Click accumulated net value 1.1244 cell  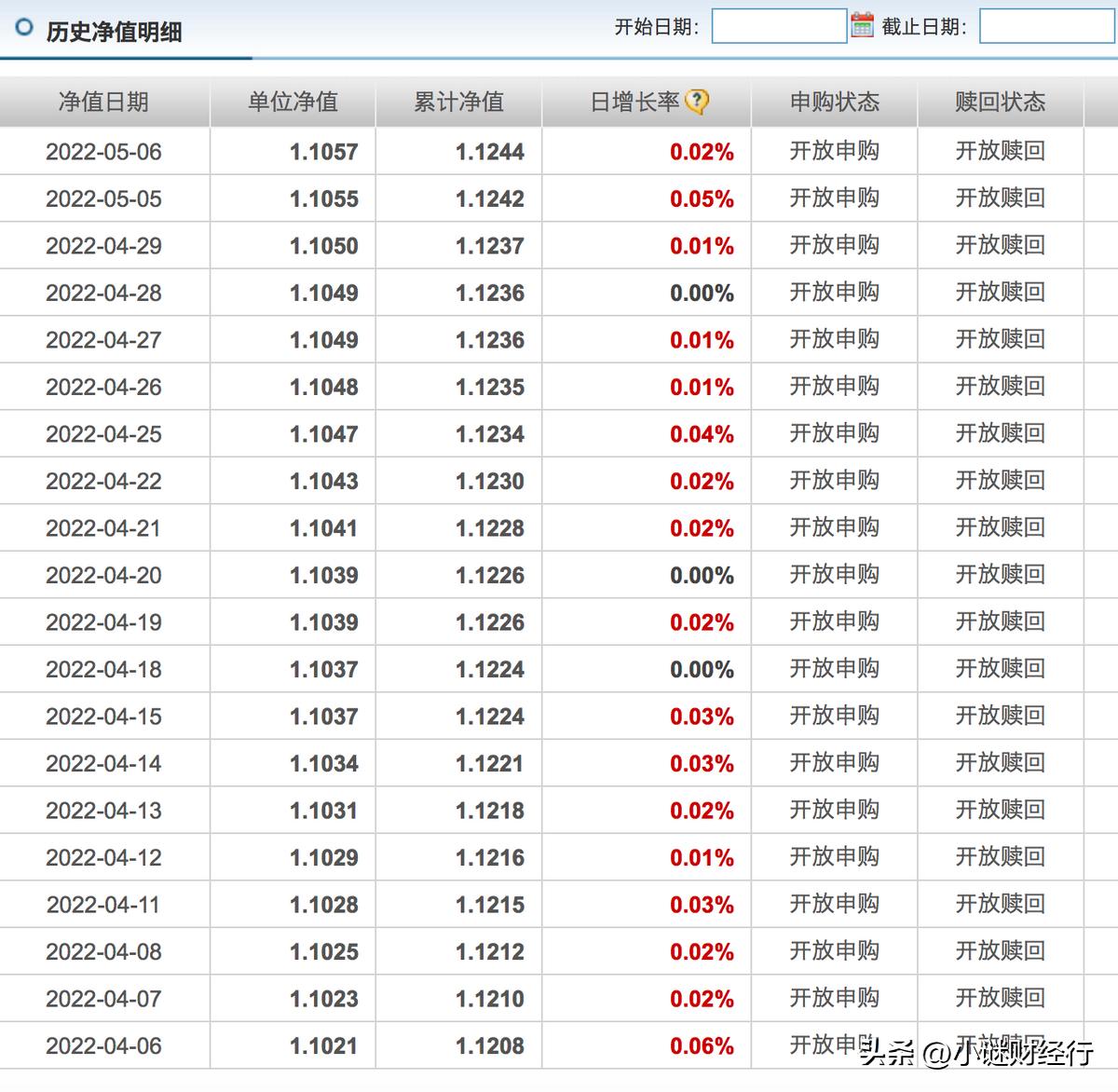[489, 151]
